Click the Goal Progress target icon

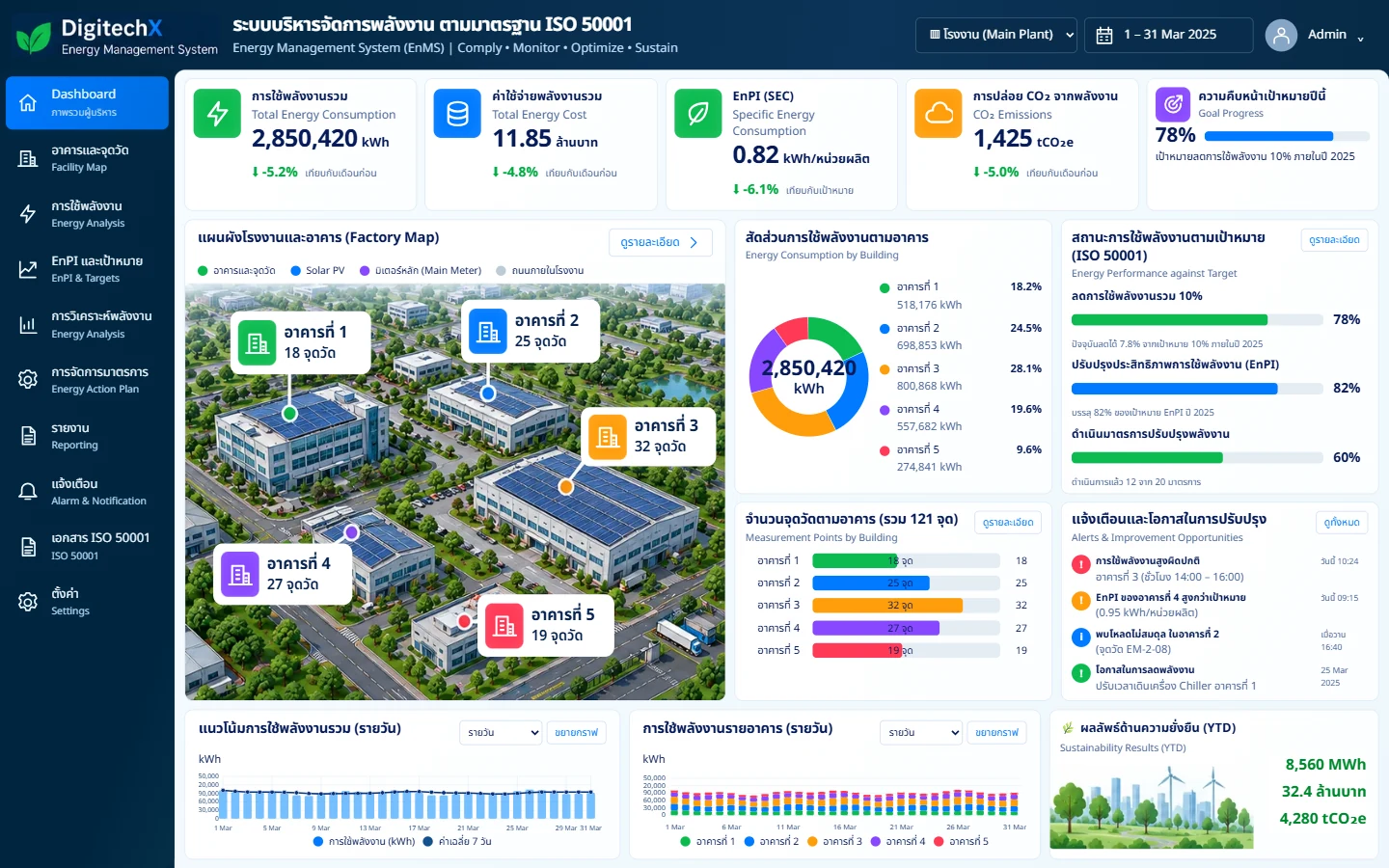click(x=1172, y=103)
